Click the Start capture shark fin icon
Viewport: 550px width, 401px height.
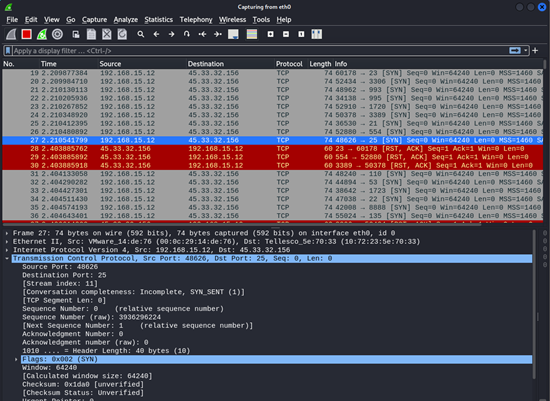11,34
